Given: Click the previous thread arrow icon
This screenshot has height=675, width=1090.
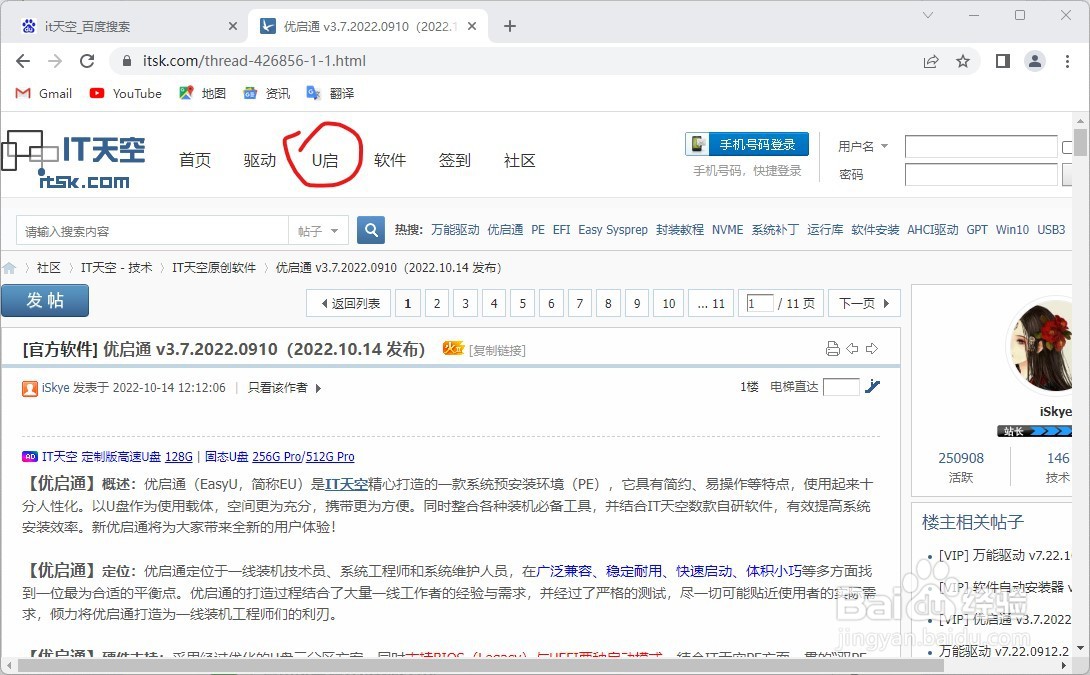Looking at the screenshot, I should (852, 348).
